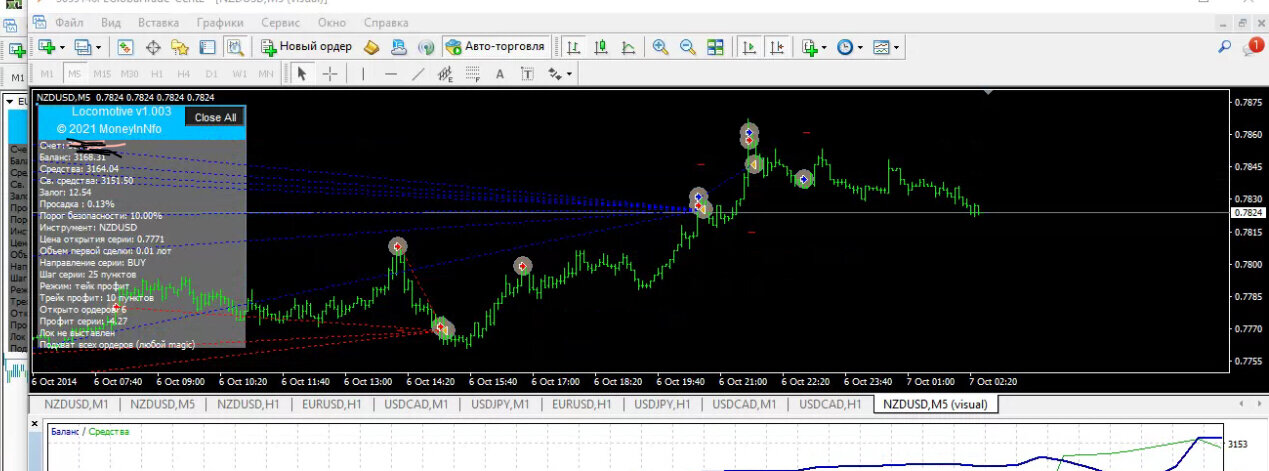Toggle chart shift icon
The width and height of the screenshot is (1269, 471).
777,47
